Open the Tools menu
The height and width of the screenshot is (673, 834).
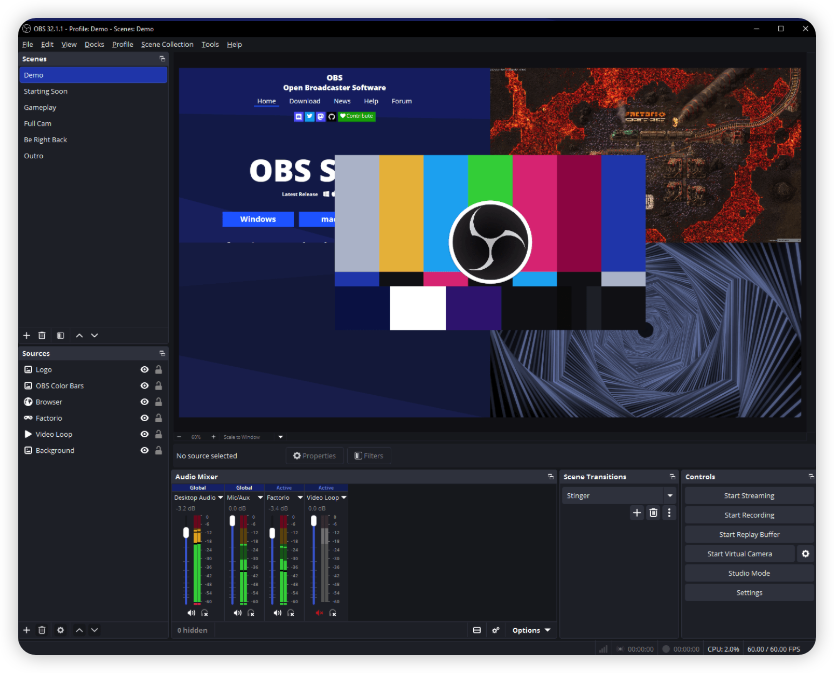pos(210,45)
